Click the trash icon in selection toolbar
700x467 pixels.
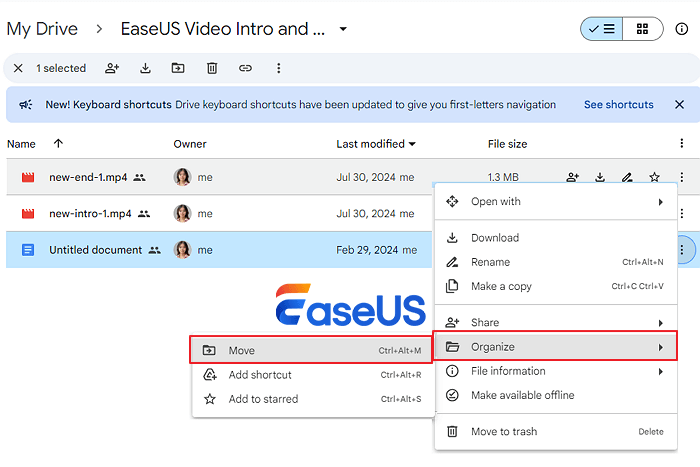point(212,68)
